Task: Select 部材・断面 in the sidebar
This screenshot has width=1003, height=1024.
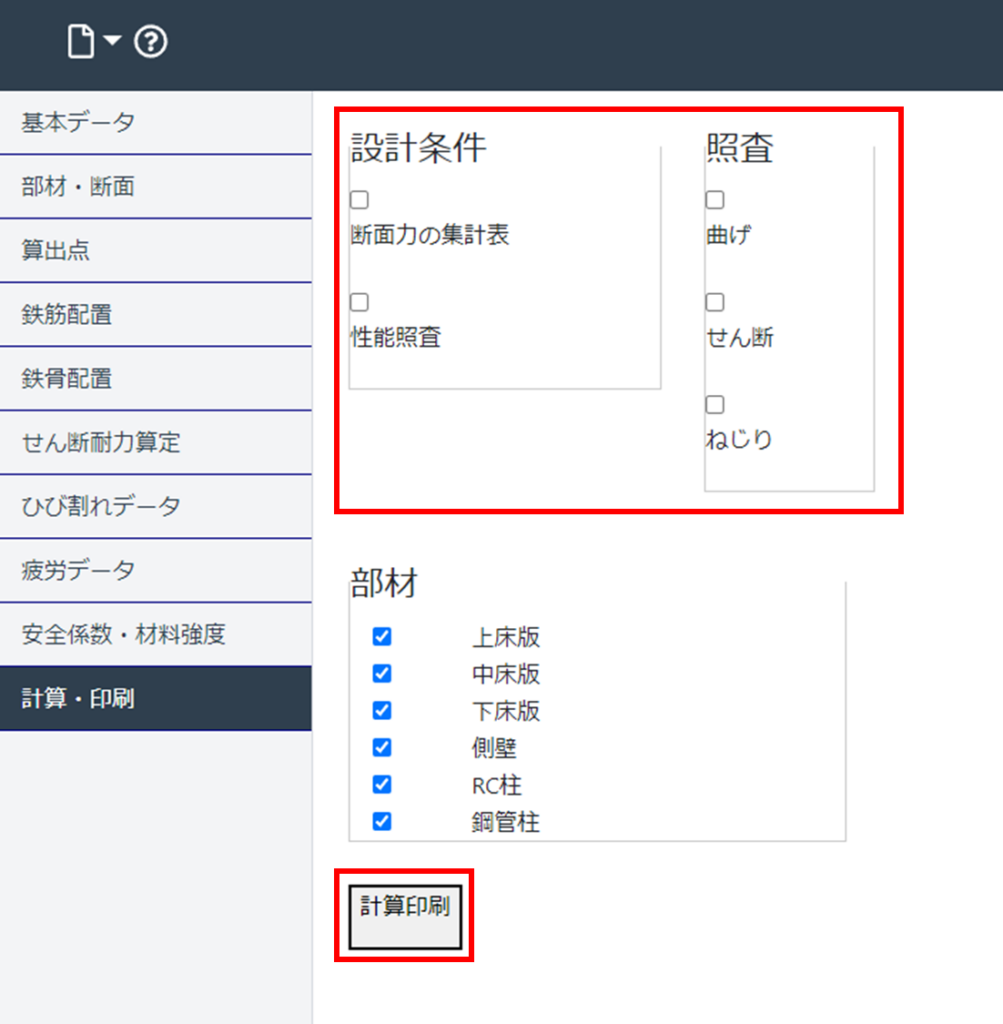Action: [155, 187]
